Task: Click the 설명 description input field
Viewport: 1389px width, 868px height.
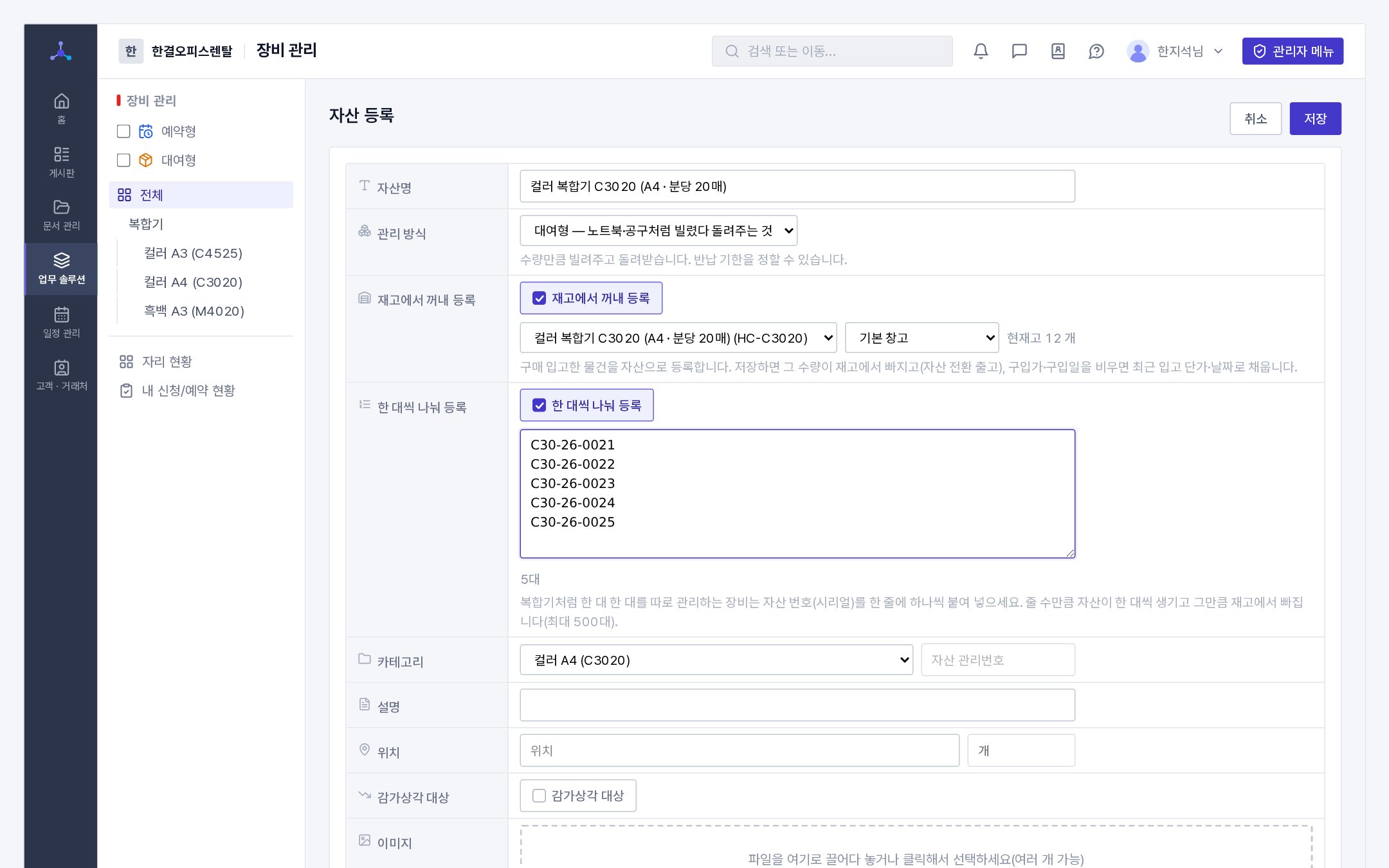Action: (797, 705)
